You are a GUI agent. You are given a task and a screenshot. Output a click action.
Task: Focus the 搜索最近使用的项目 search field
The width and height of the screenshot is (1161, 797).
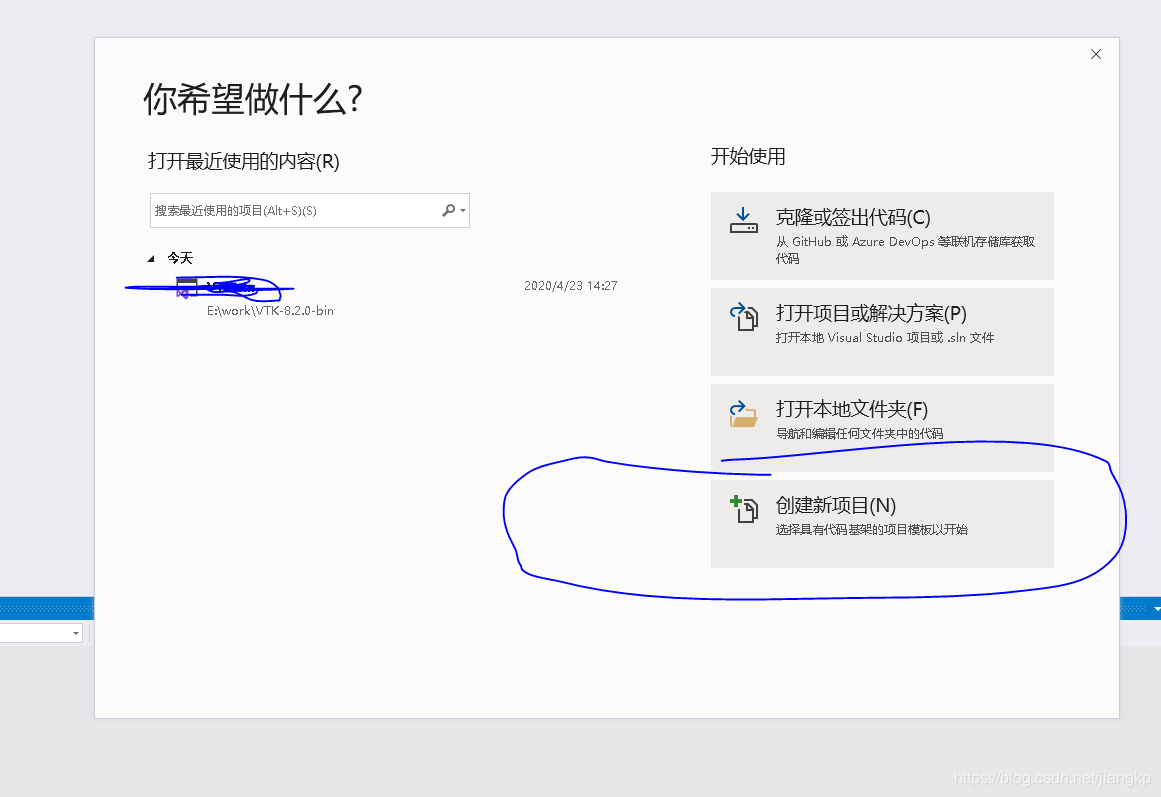pos(310,210)
